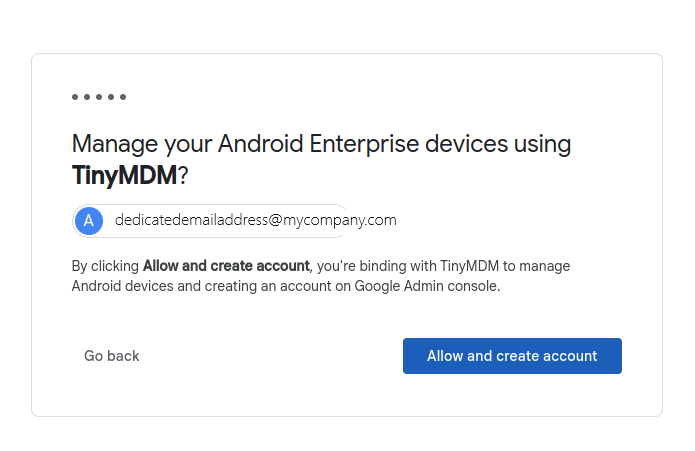Click the bold TinyMDM title word
Image resolution: width=695 pixels, height=451 pixels.
124,175
